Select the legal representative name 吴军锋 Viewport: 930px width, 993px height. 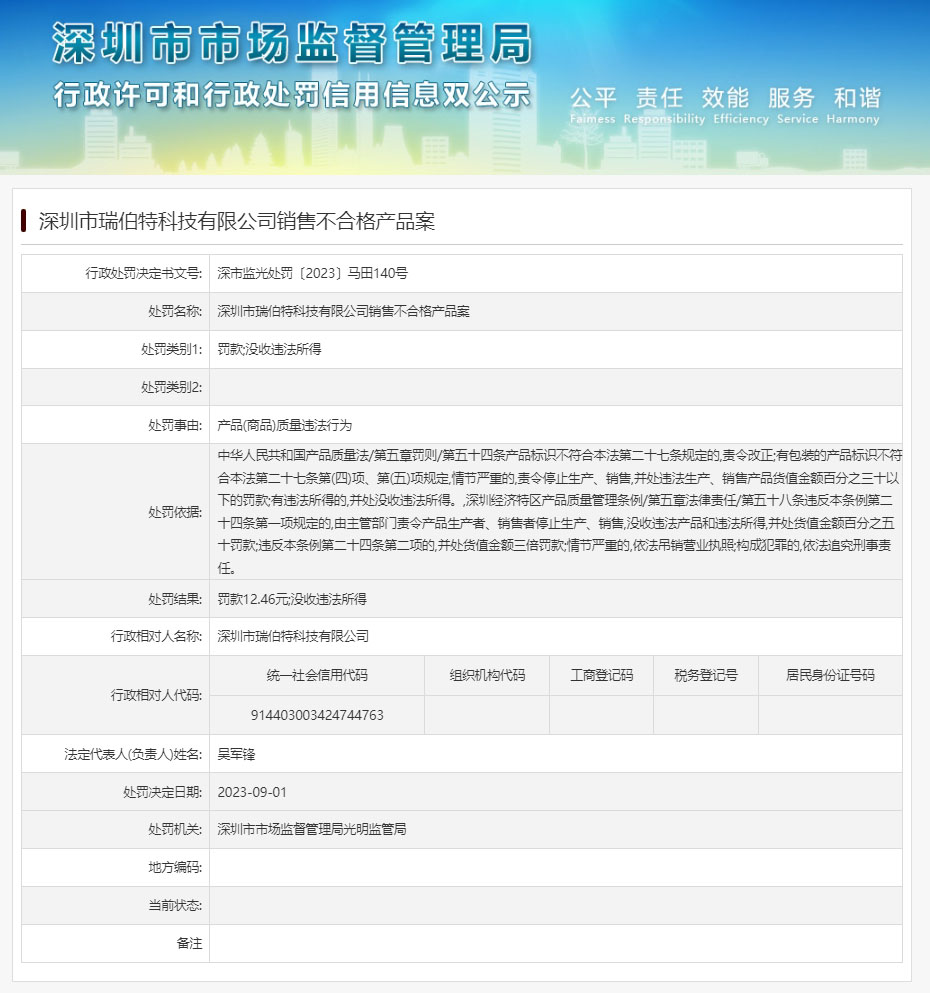pos(236,754)
